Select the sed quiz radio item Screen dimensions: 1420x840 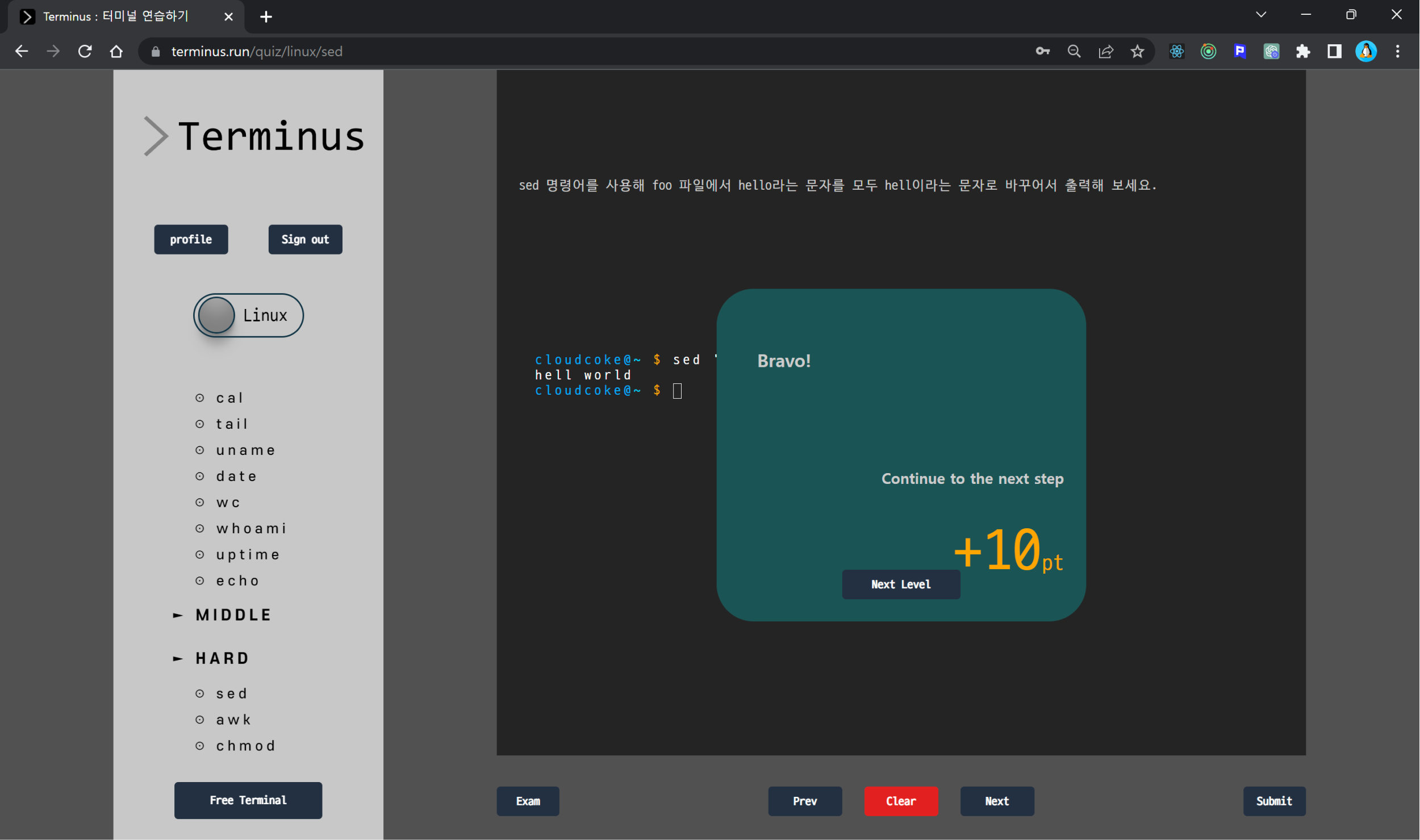coord(231,693)
